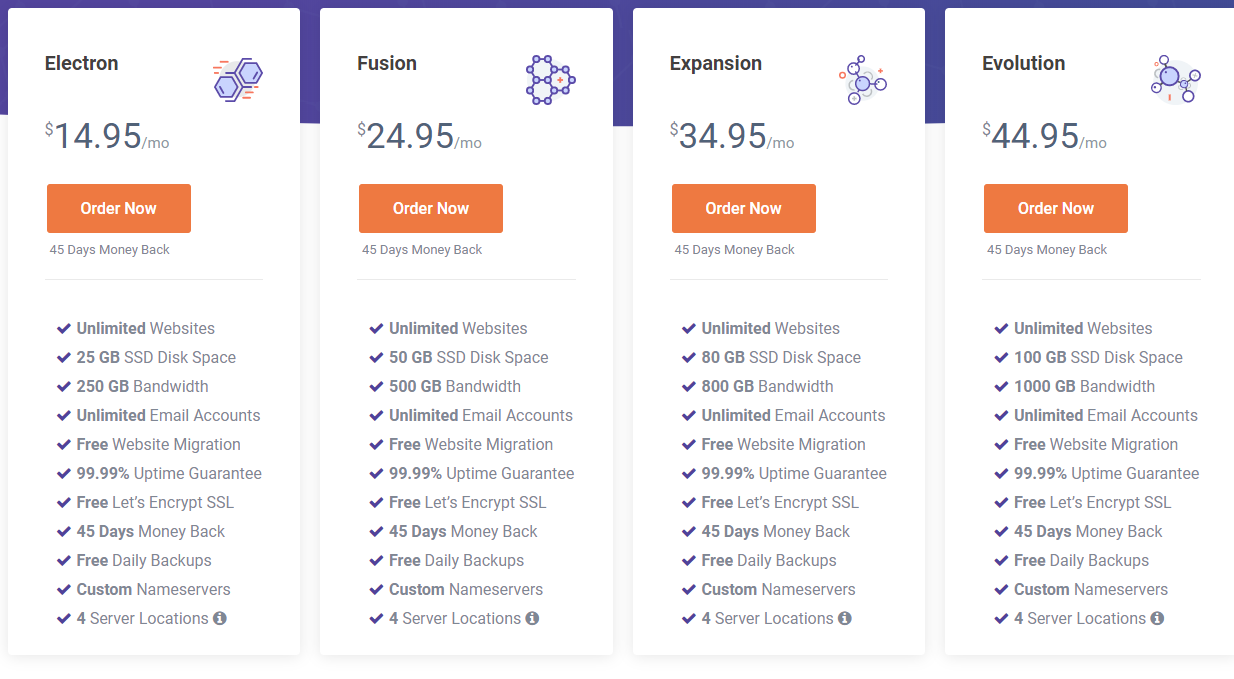
Task: Click Fusion's 500 GB Bandwidth feature
Action: click(x=455, y=386)
